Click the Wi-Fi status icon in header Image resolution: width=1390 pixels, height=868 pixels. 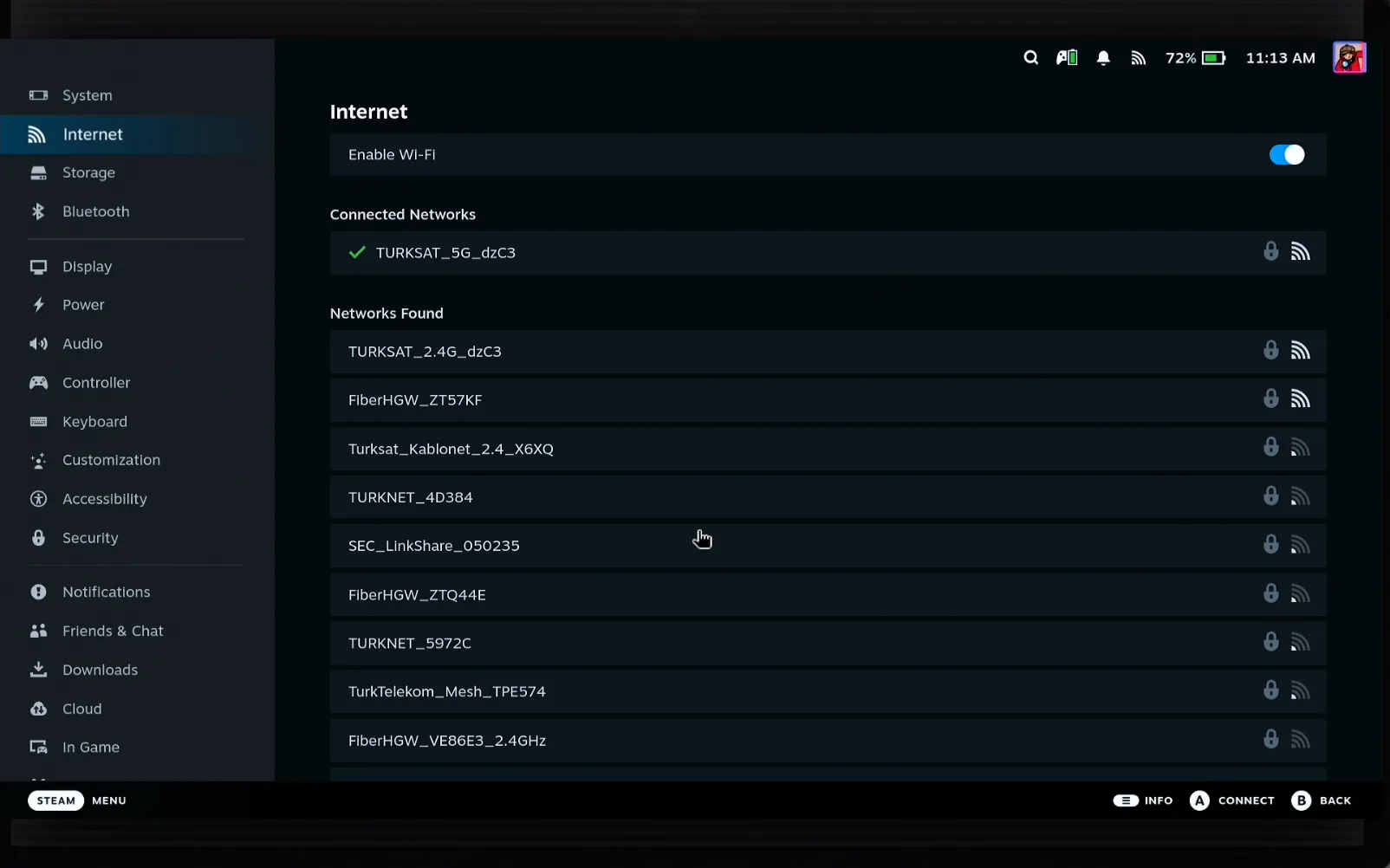[x=1139, y=58]
